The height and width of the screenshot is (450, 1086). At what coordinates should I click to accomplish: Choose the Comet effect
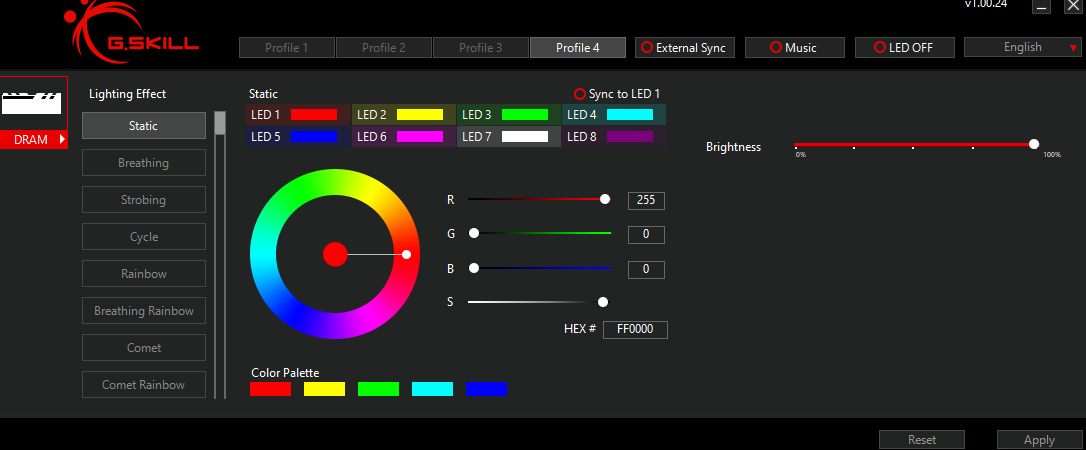143,348
